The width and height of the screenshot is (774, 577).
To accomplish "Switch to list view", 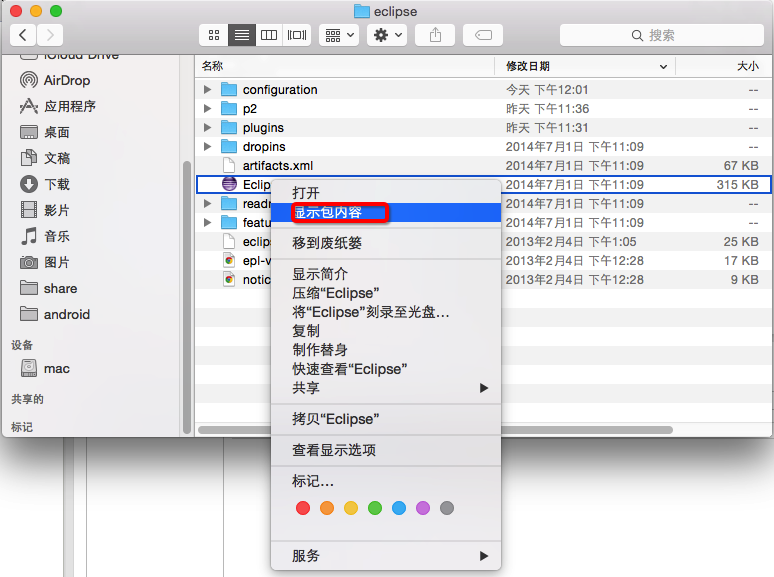I will point(241,35).
